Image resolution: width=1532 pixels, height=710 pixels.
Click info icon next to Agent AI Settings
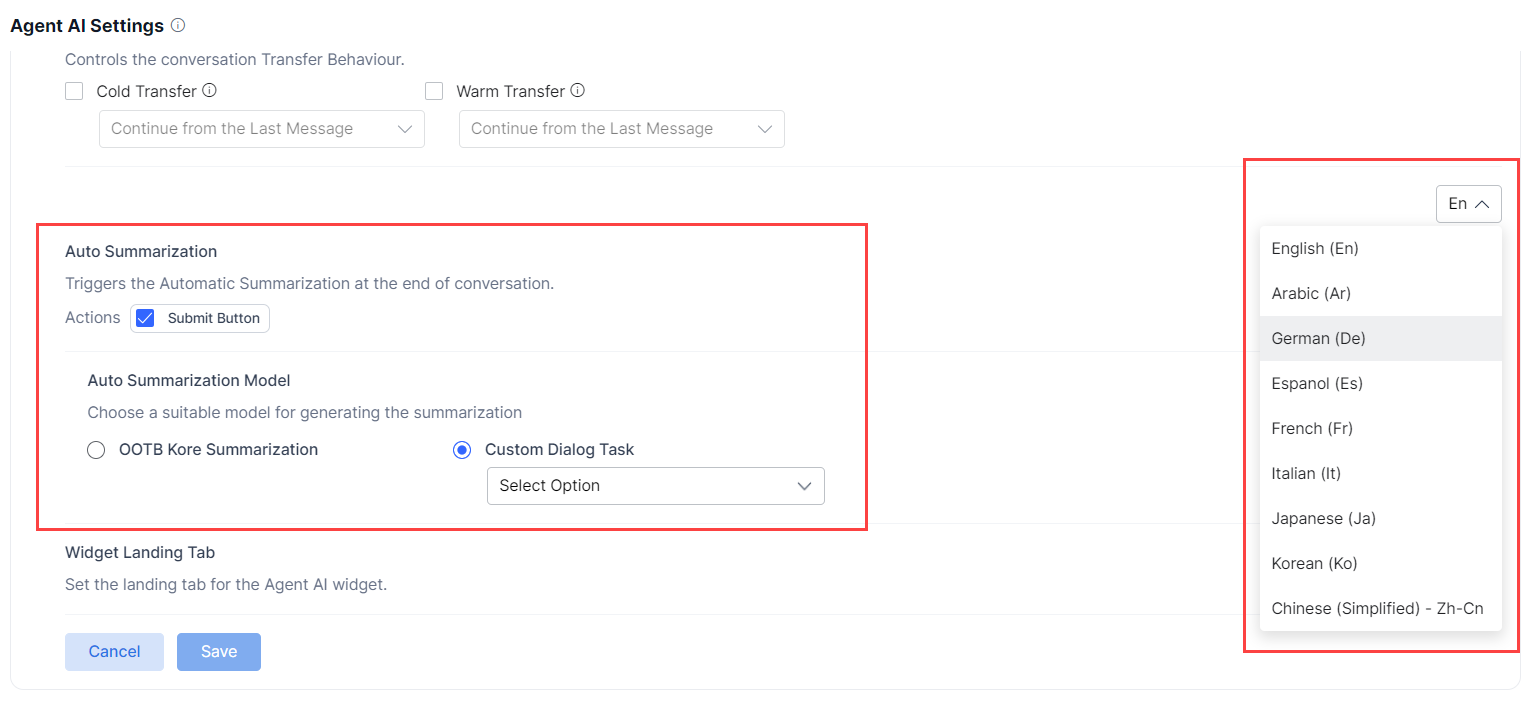pyautogui.click(x=178, y=26)
